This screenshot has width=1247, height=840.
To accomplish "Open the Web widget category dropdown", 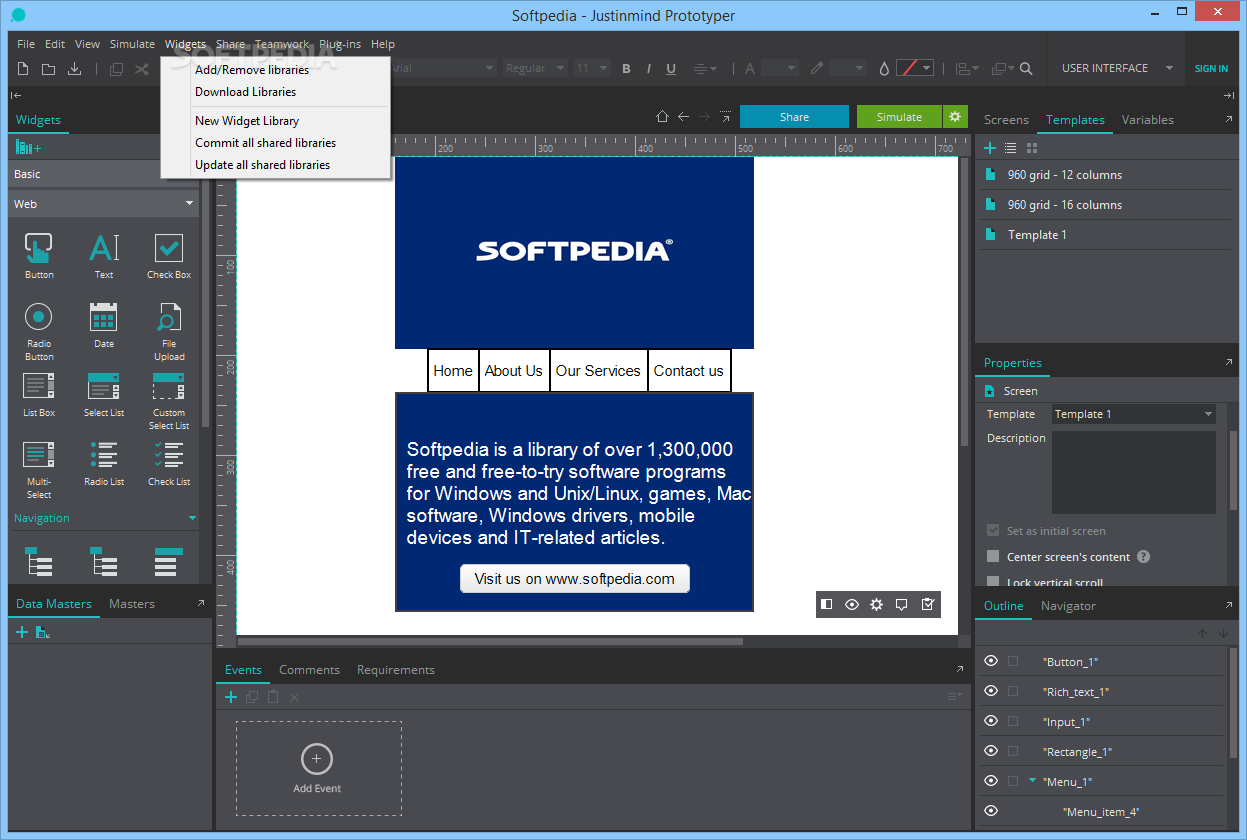I will point(103,204).
